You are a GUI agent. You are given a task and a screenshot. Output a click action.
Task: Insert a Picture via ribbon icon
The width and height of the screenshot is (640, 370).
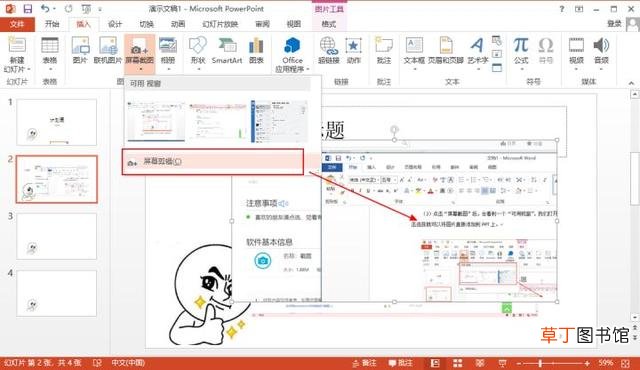tap(80, 45)
